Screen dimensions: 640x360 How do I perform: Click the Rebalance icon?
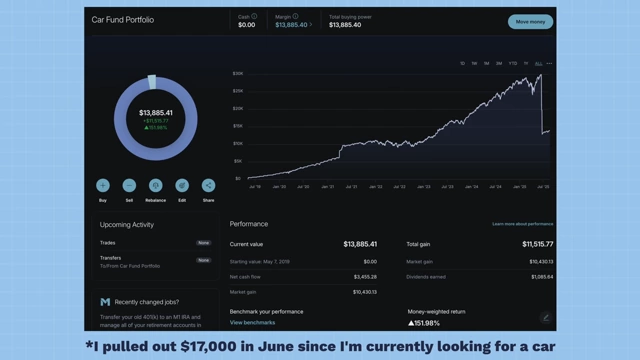point(156,185)
